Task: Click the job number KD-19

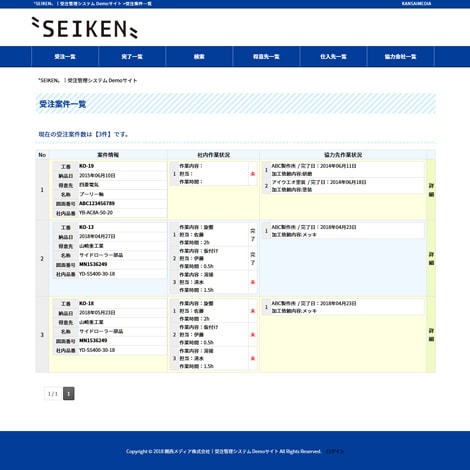Action: 87,166
